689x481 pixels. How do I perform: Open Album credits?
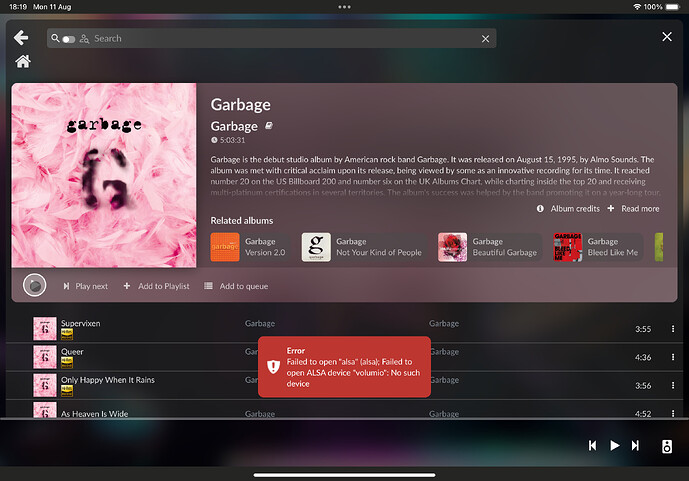click(x=575, y=209)
